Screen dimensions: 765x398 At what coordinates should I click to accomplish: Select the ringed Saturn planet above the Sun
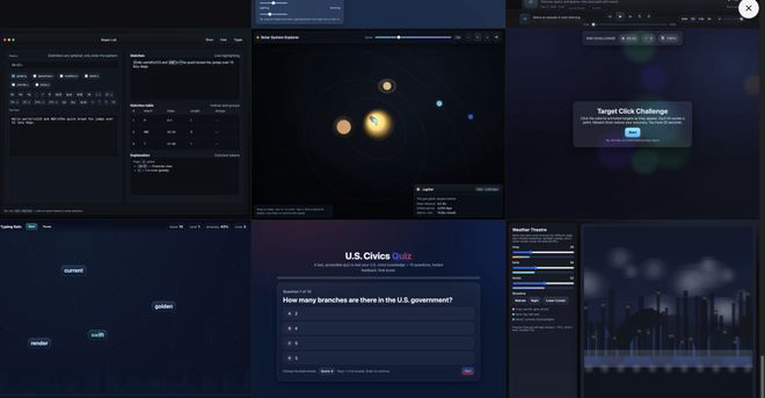pyautogui.click(x=387, y=86)
